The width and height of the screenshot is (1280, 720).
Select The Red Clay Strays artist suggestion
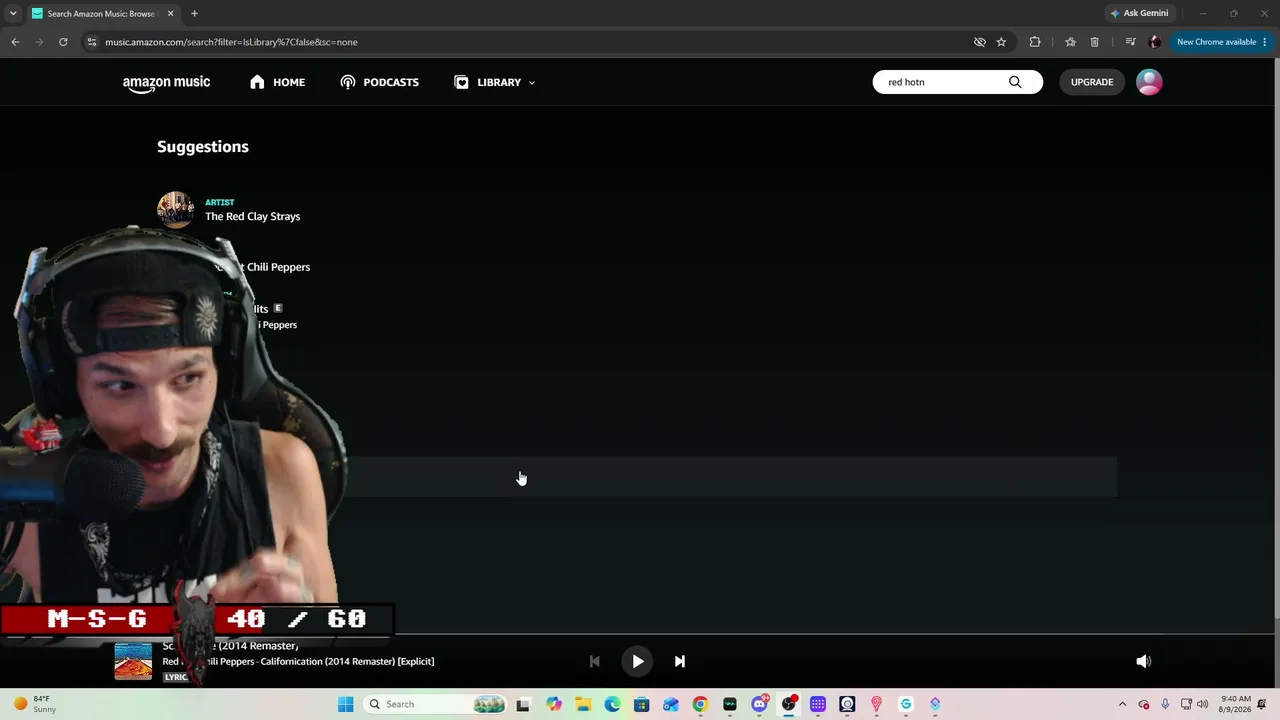pyautogui.click(x=252, y=216)
